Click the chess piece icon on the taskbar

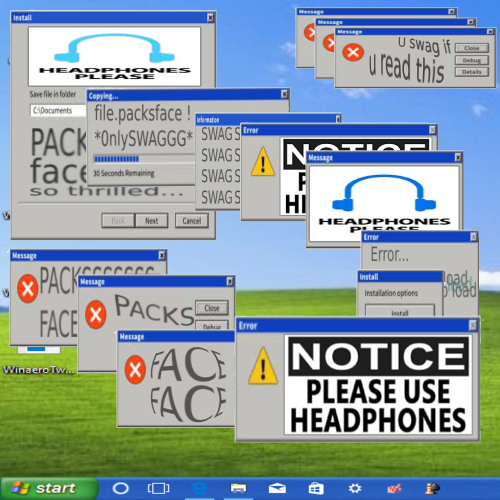[433, 488]
